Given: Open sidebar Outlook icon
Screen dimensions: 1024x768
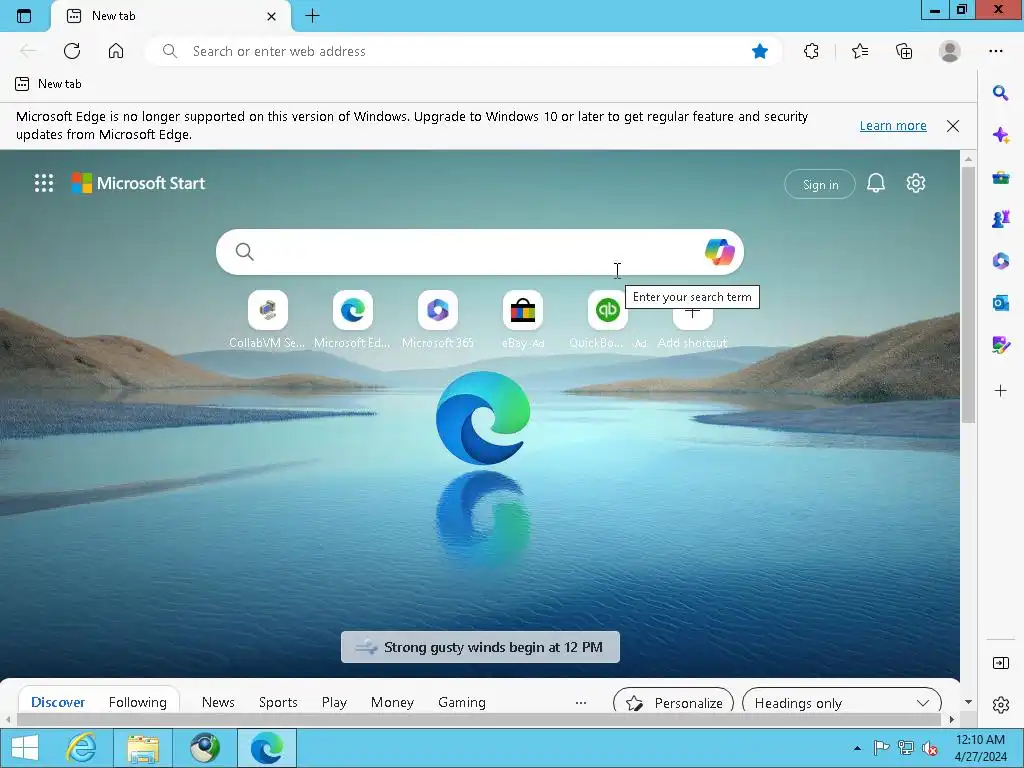Looking at the screenshot, I should tap(1000, 303).
